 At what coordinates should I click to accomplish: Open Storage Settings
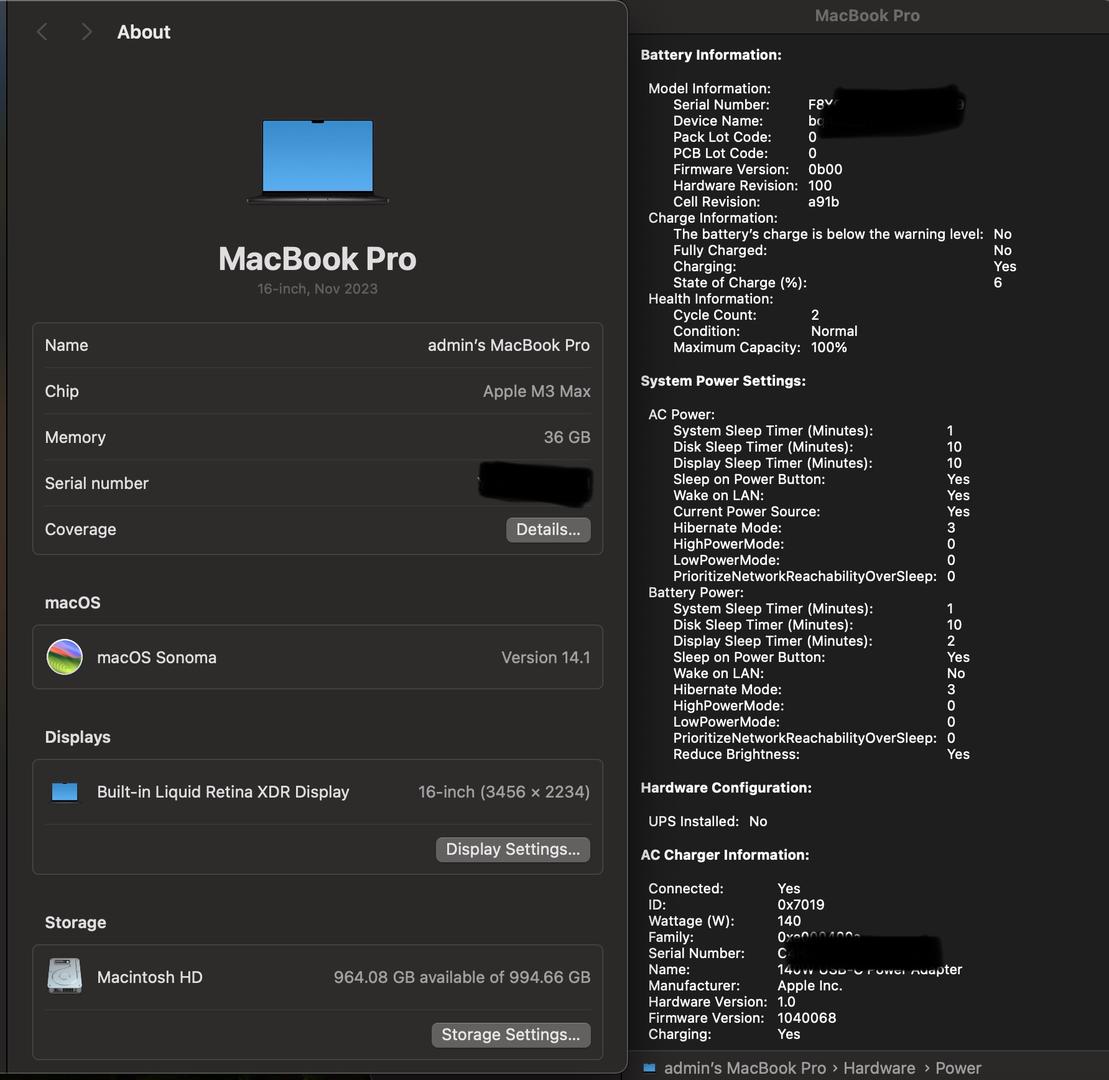click(510, 1035)
